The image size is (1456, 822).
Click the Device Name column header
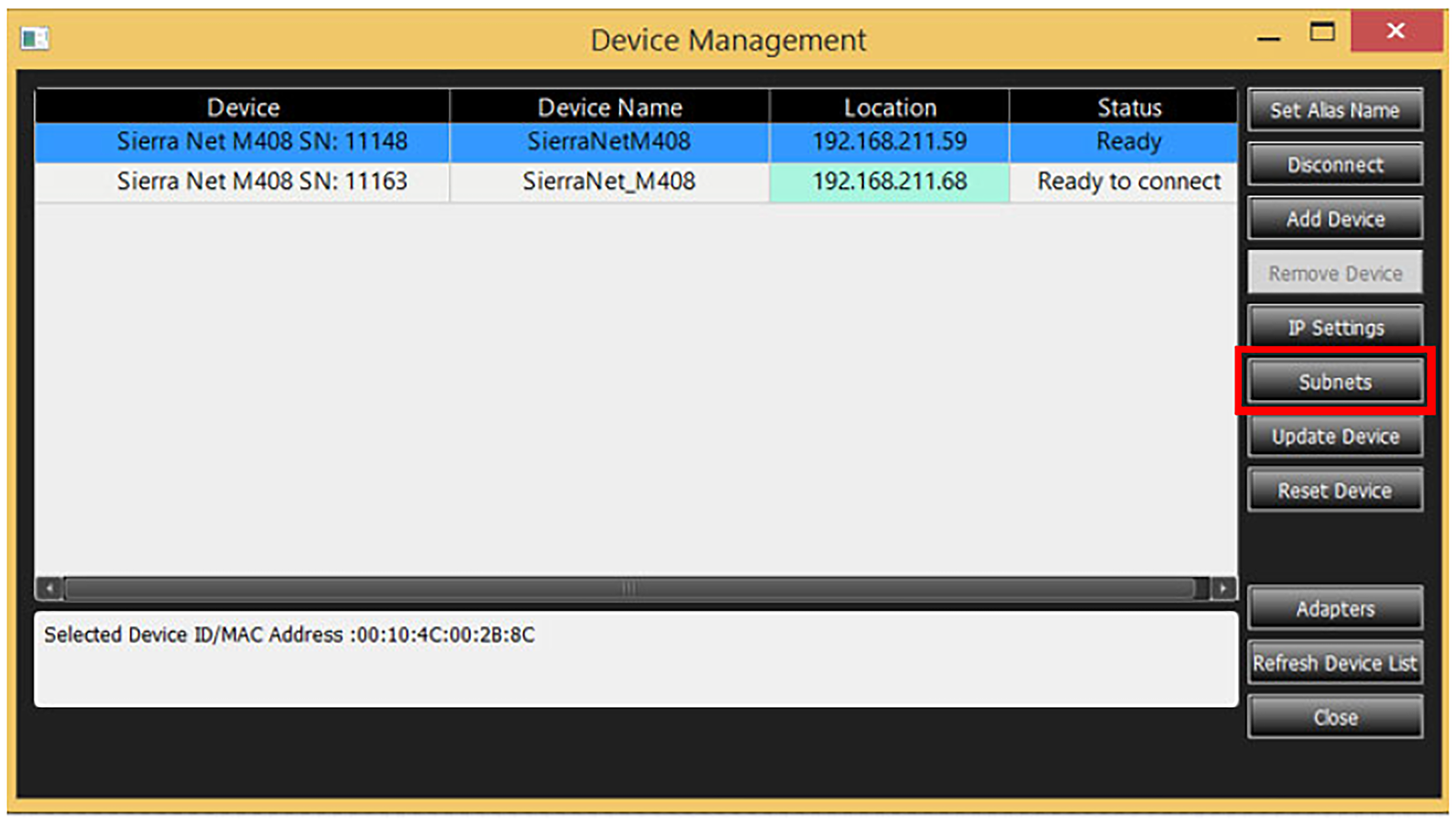[609, 107]
